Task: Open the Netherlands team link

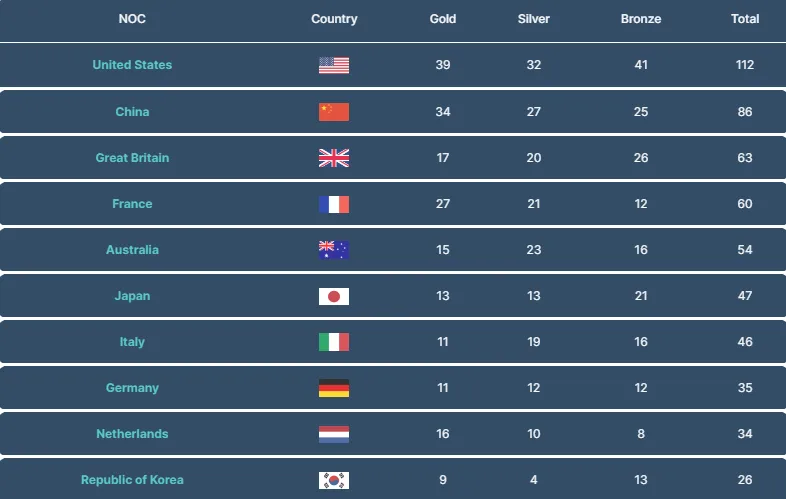Action: pos(132,433)
